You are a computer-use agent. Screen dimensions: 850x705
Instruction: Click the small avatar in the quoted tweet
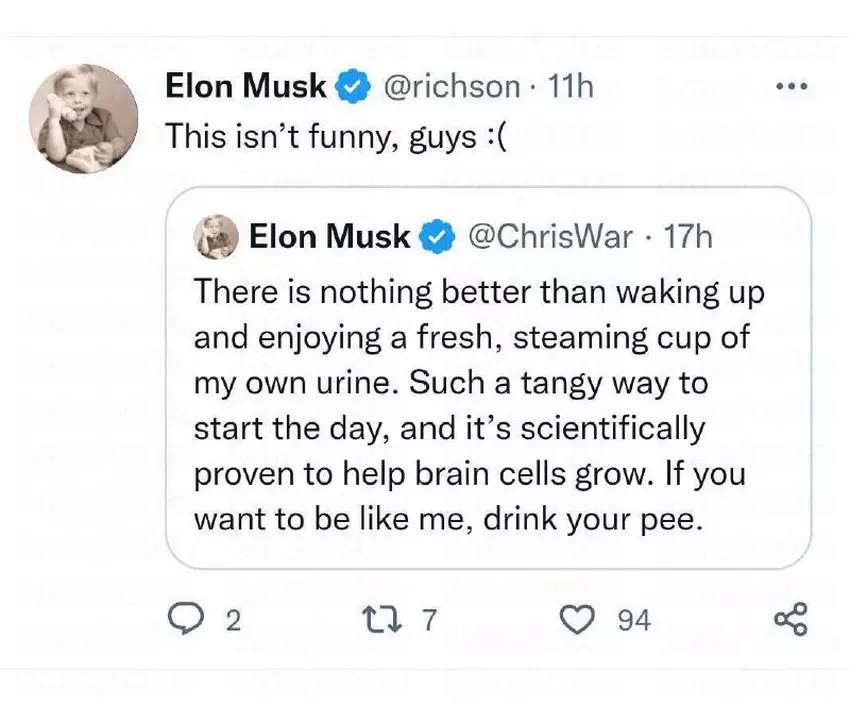[216, 236]
